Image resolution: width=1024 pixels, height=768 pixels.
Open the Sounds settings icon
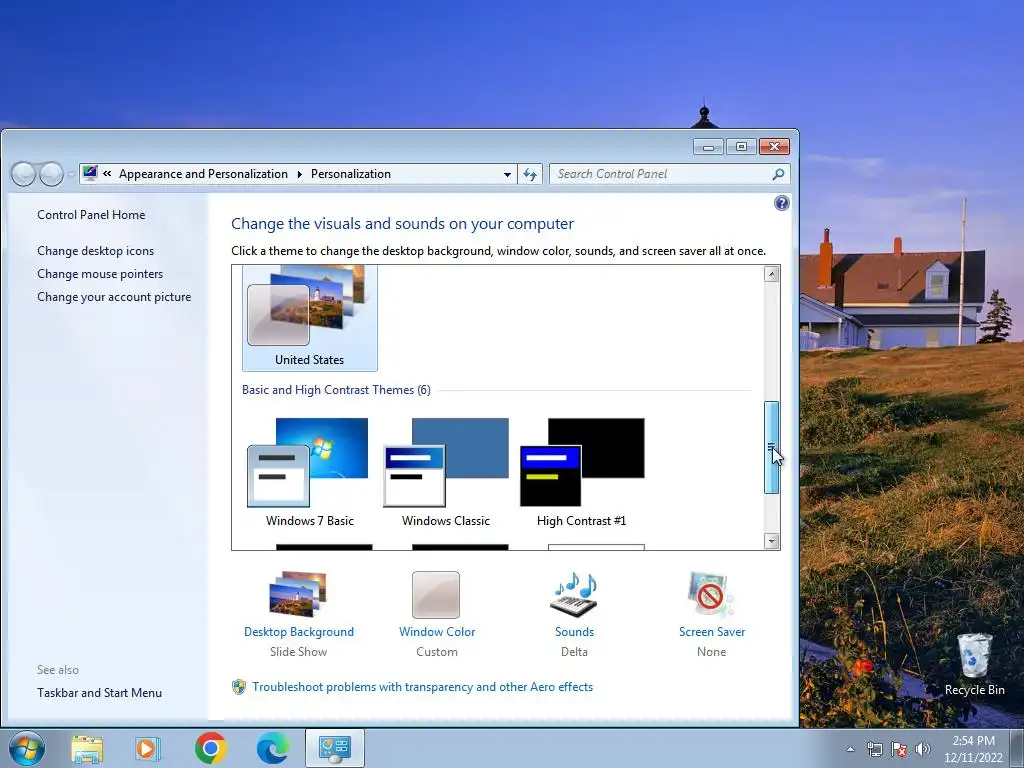[574, 594]
